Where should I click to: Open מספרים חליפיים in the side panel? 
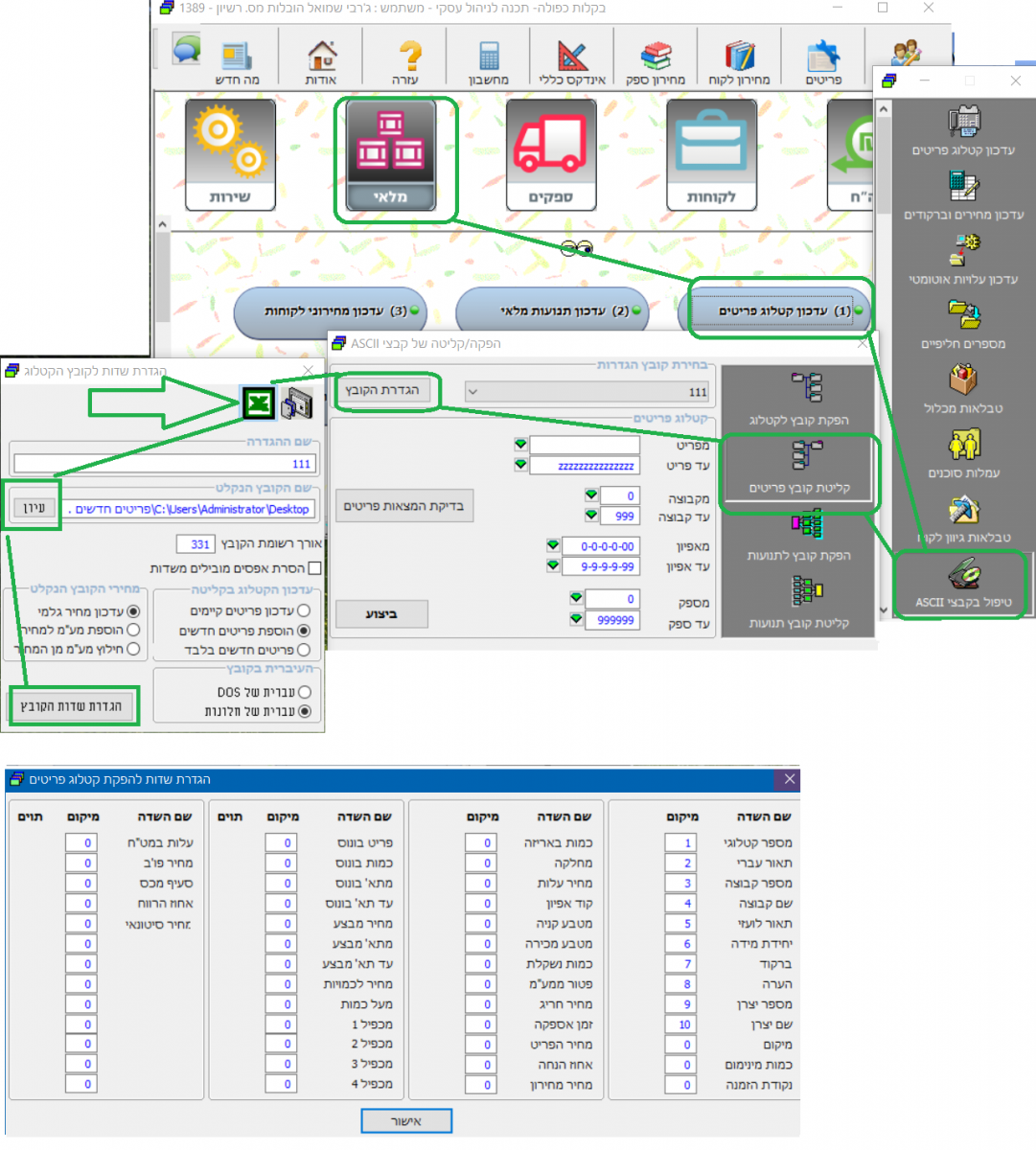pyautogui.click(x=963, y=324)
